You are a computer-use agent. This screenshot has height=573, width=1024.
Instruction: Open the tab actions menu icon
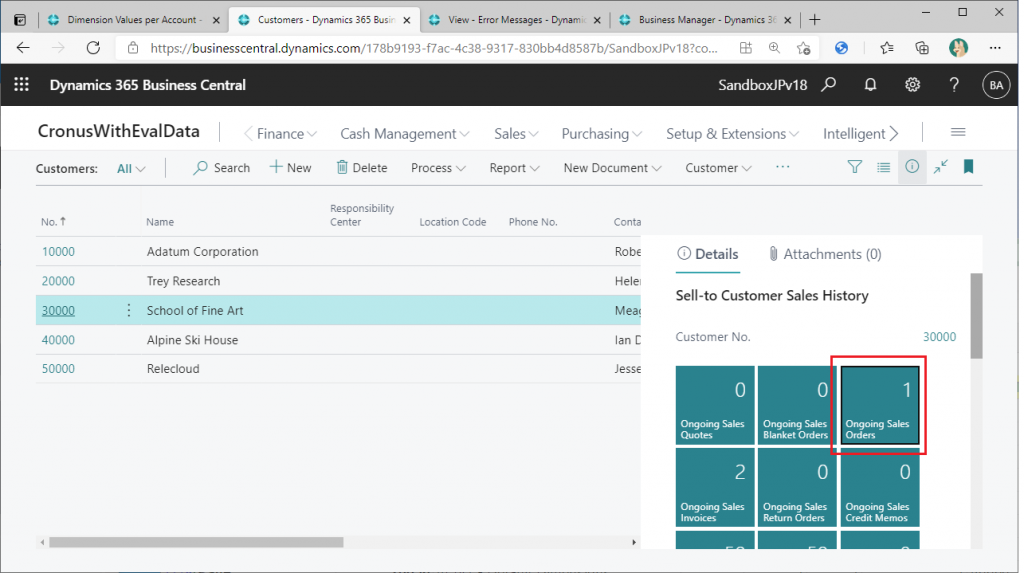20,20
